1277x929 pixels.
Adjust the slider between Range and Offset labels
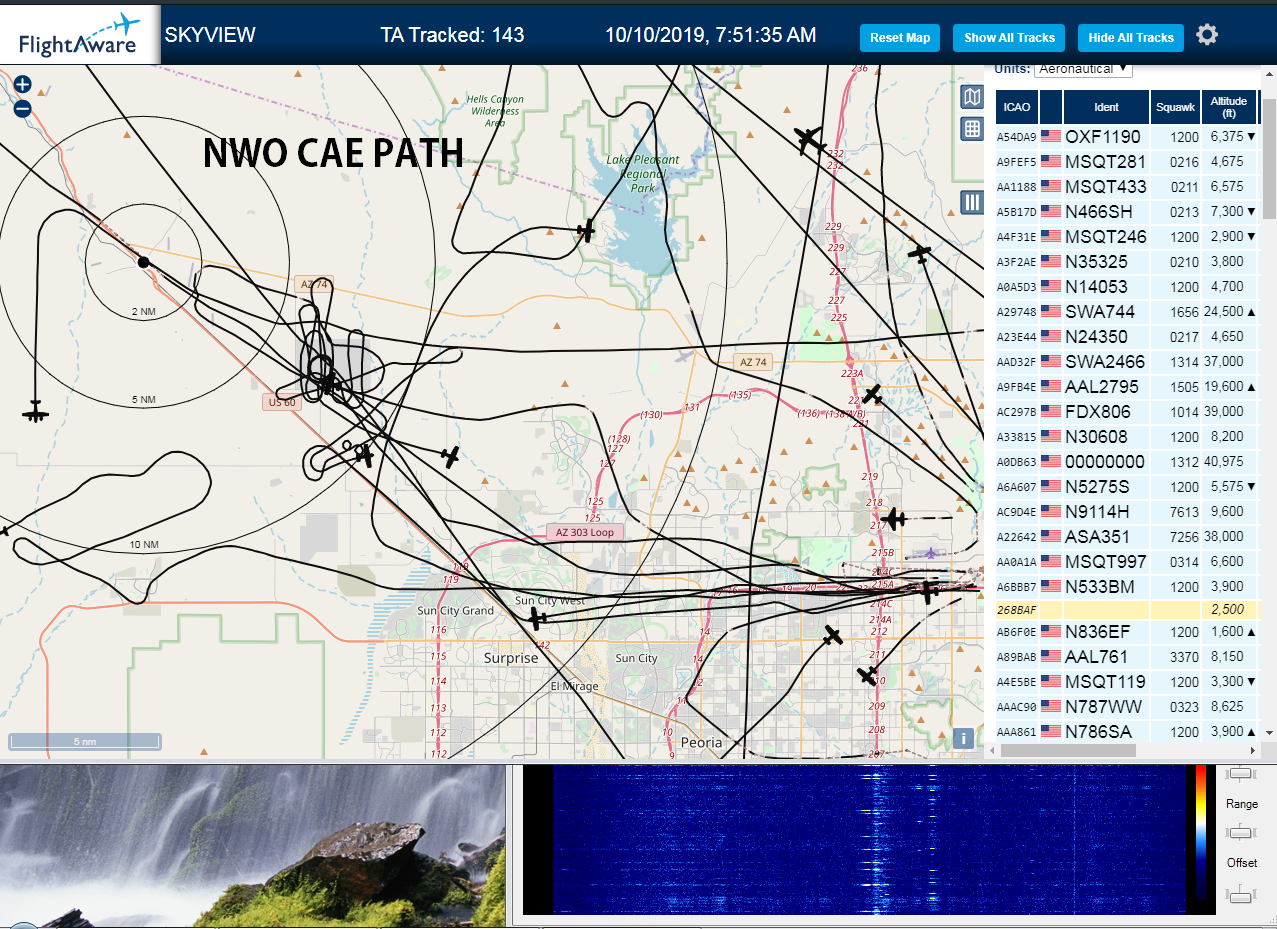point(1241,832)
